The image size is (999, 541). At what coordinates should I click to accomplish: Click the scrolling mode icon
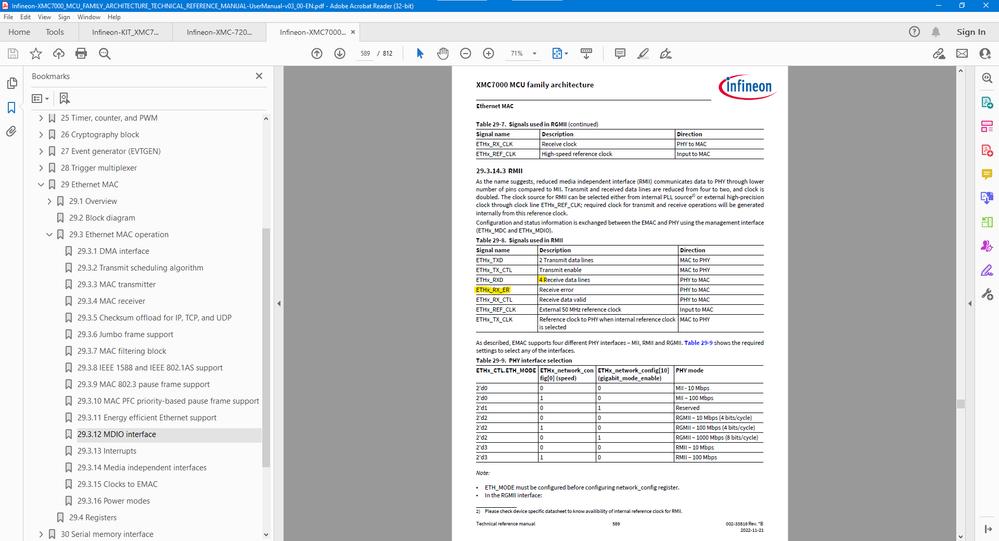pyautogui.click(x=586, y=54)
